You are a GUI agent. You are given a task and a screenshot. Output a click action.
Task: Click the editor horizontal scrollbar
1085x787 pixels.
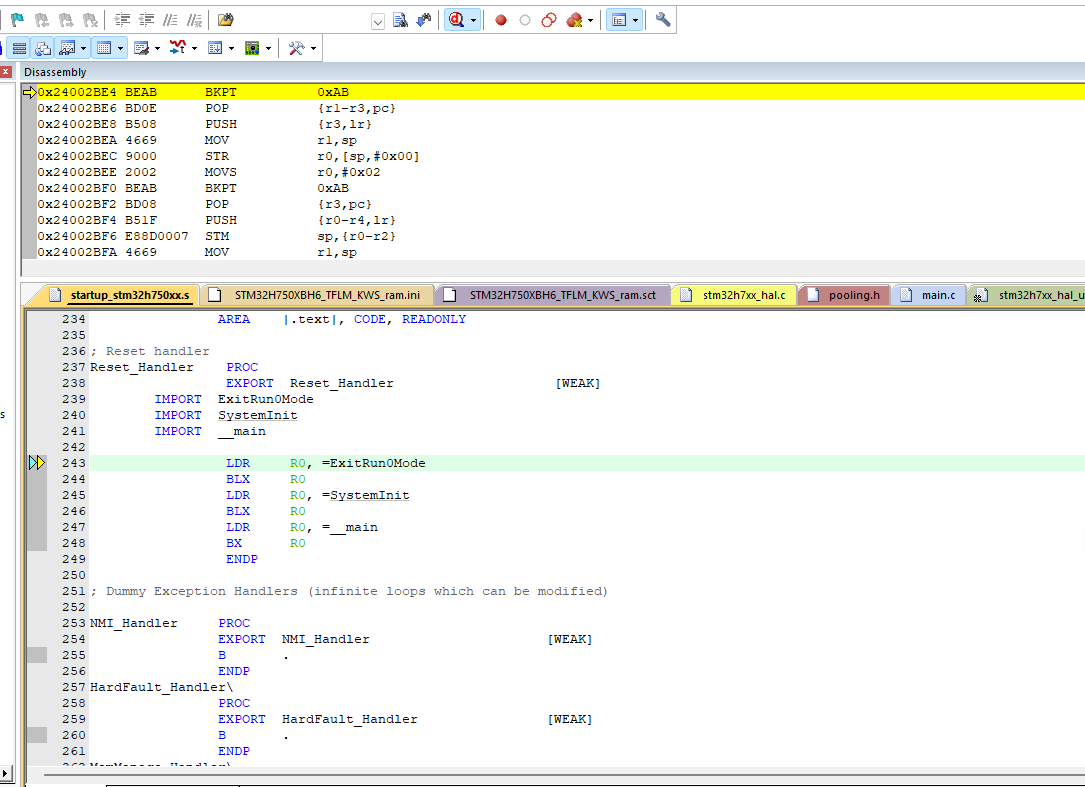(x=564, y=774)
